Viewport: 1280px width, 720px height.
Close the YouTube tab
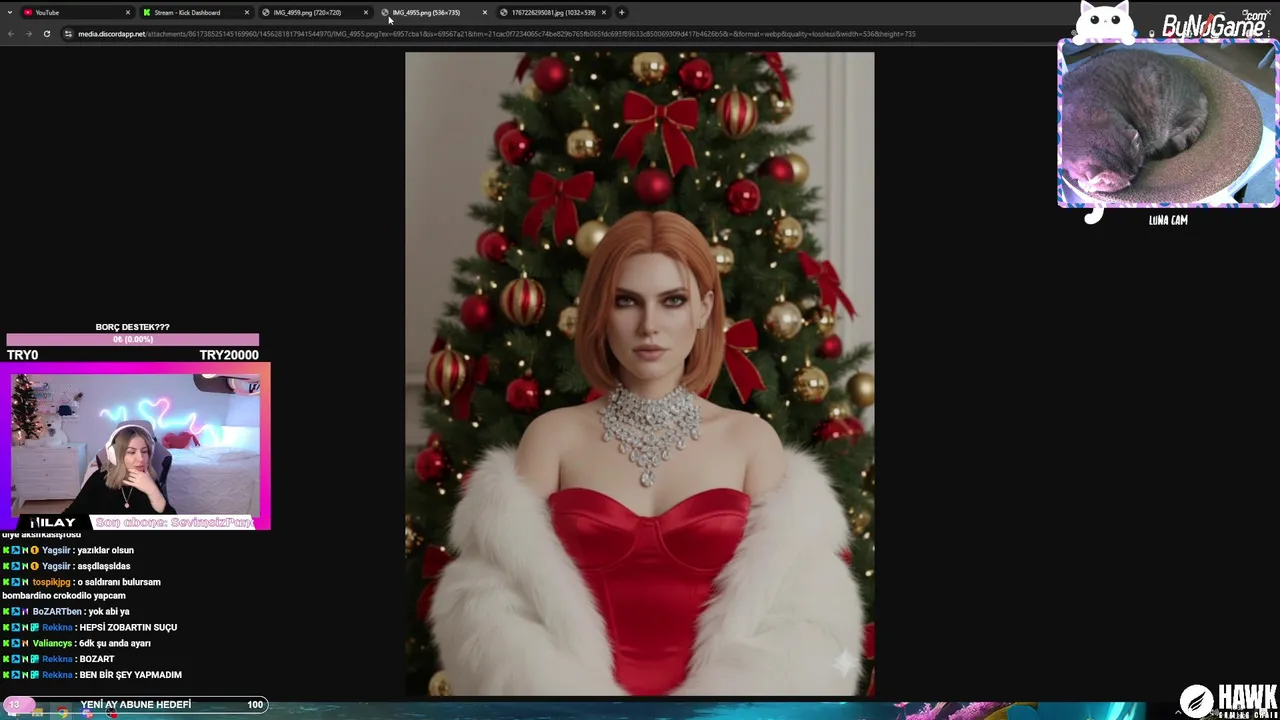128,13
